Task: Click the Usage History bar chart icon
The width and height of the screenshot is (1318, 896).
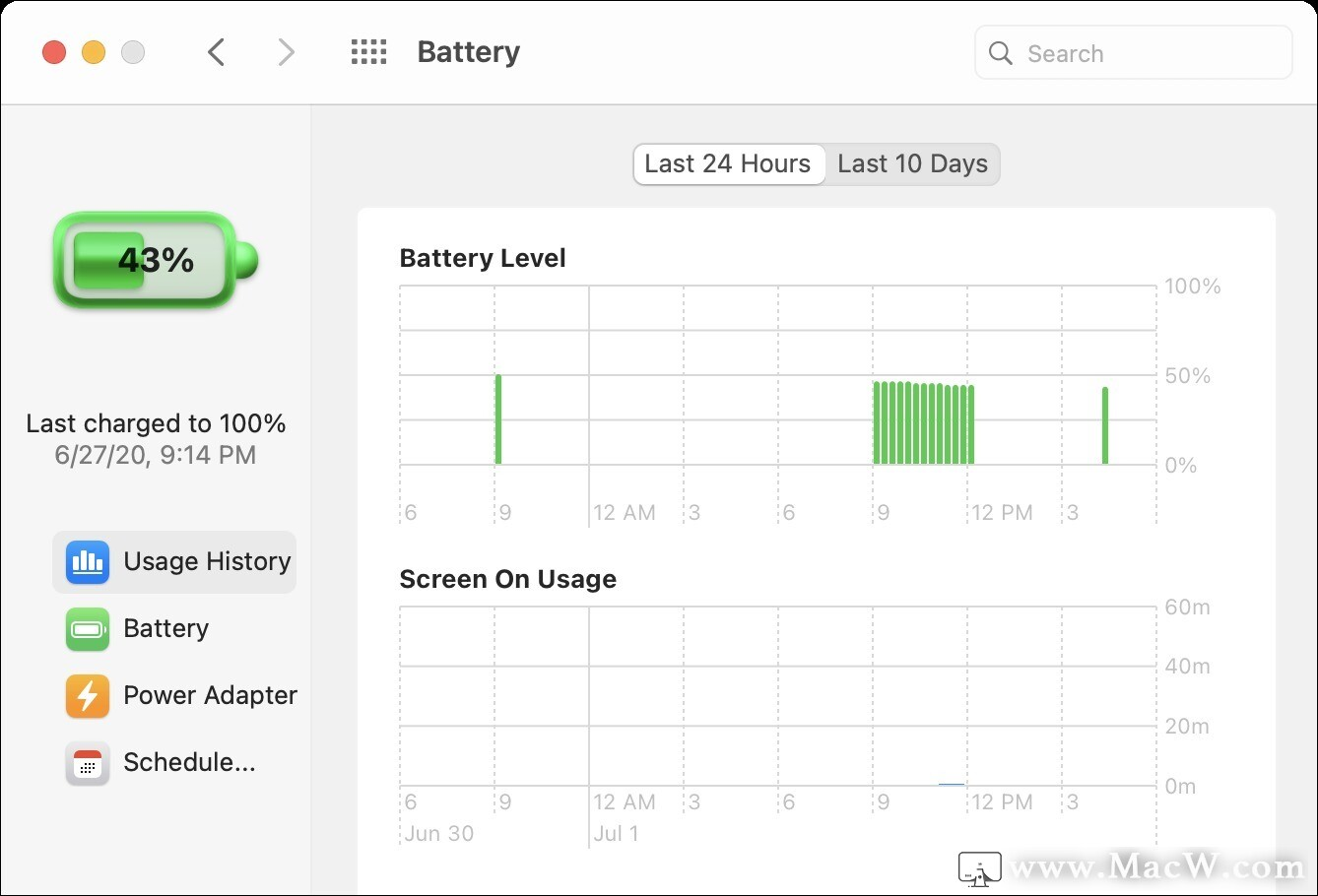Action: pos(88,561)
